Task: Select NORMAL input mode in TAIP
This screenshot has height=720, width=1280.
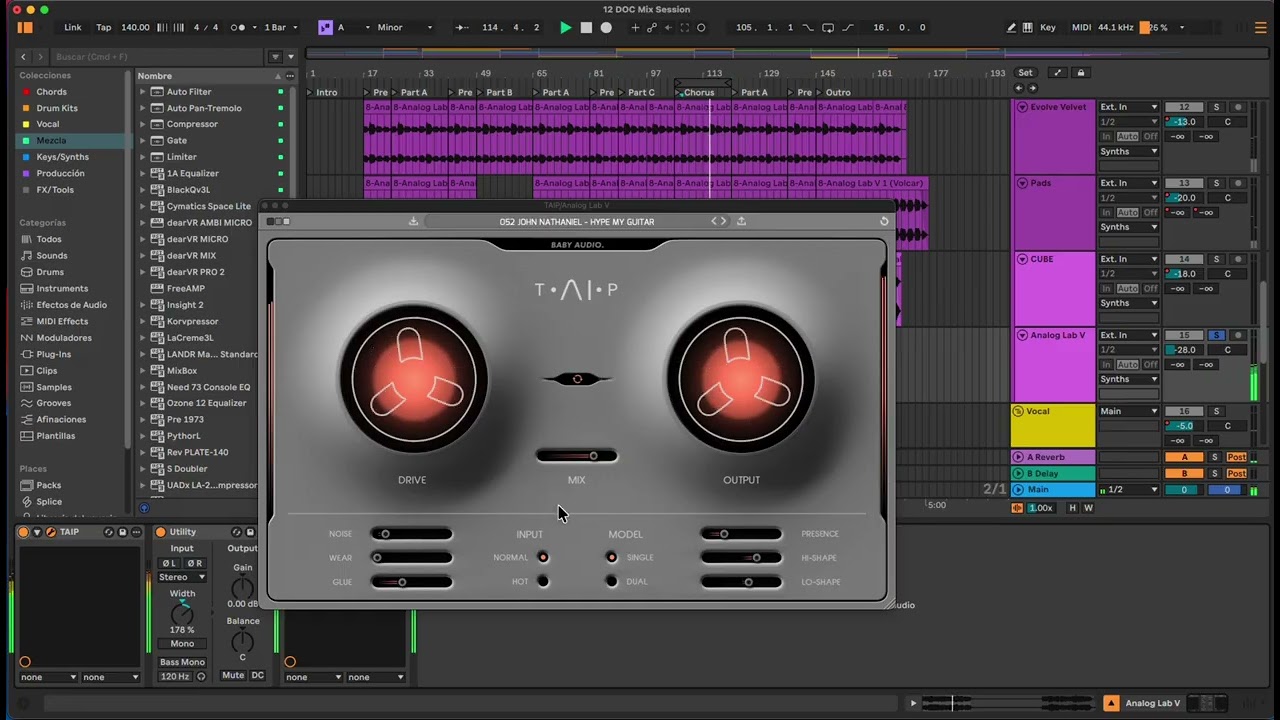Action: pos(543,557)
